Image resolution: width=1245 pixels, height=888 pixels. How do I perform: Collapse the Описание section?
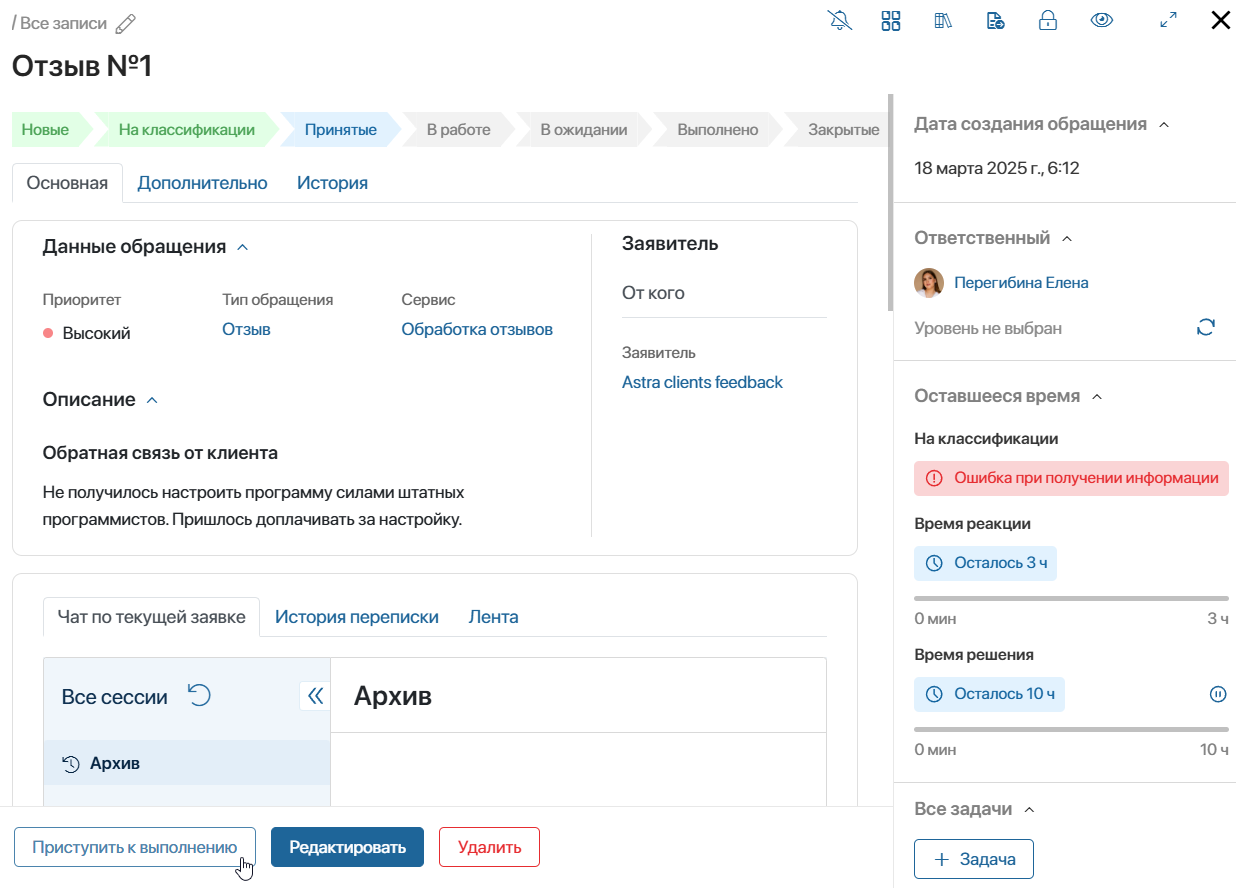(x=152, y=400)
